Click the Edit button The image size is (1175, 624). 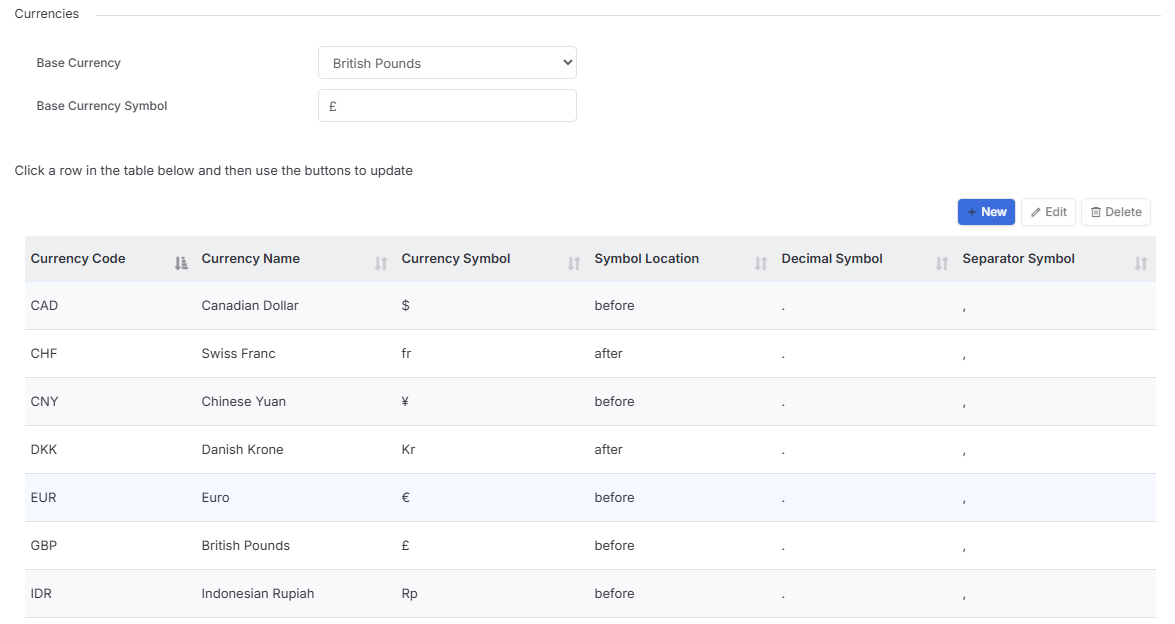[1048, 212]
